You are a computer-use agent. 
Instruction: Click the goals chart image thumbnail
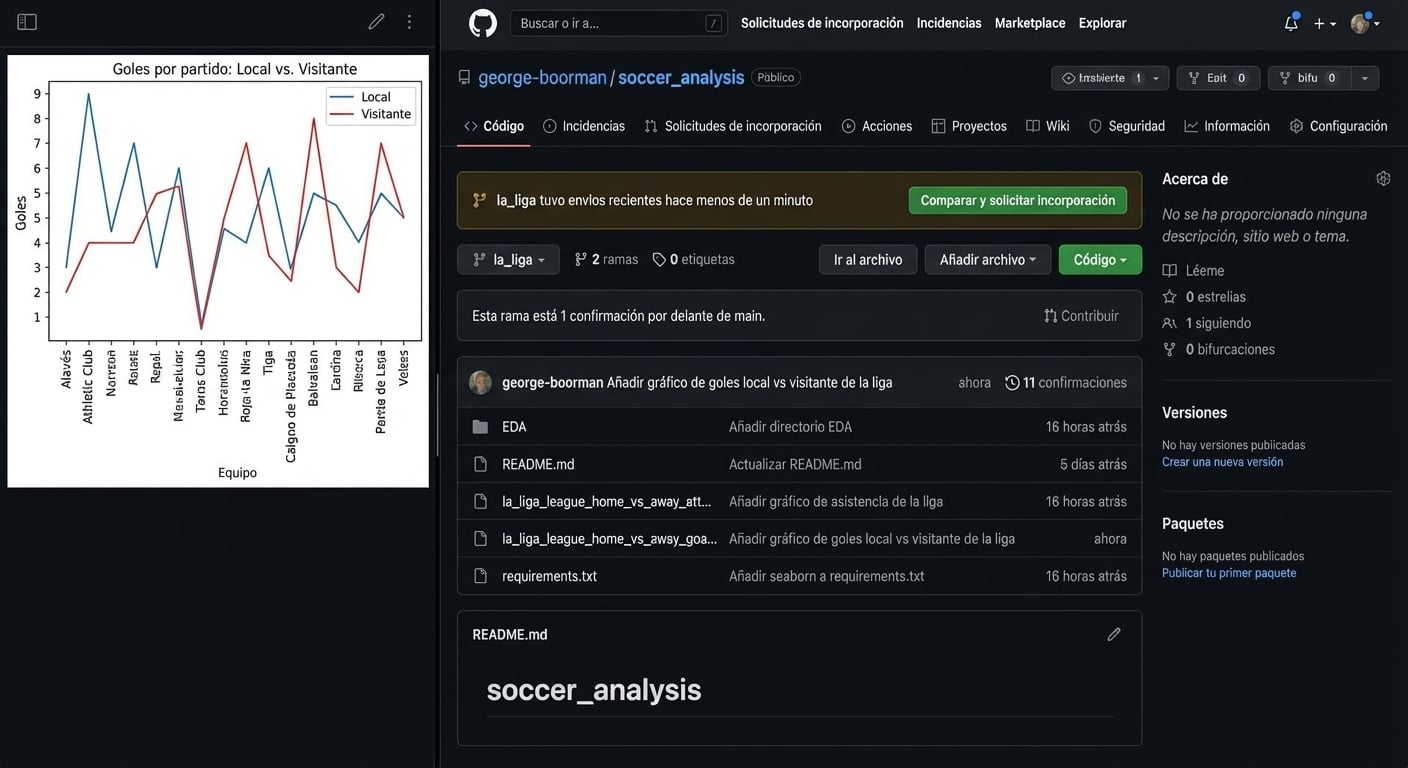pyautogui.click(x=218, y=271)
